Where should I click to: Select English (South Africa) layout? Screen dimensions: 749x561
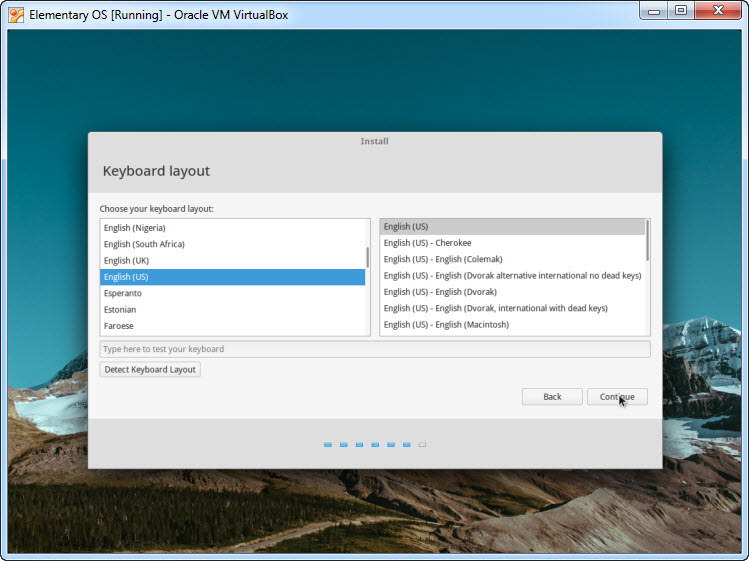click(233, 244)
